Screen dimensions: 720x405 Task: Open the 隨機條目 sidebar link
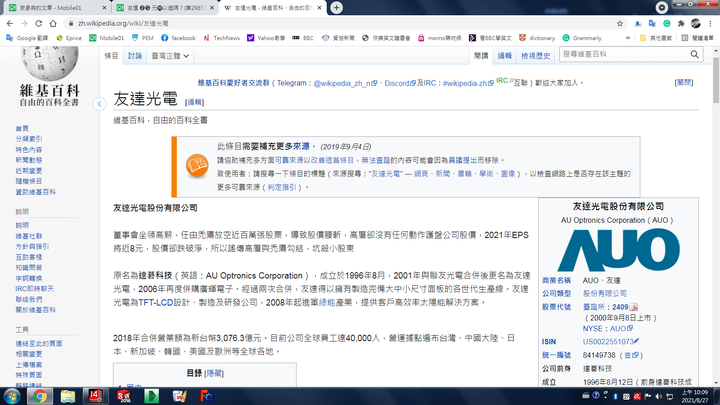point(28,181)
